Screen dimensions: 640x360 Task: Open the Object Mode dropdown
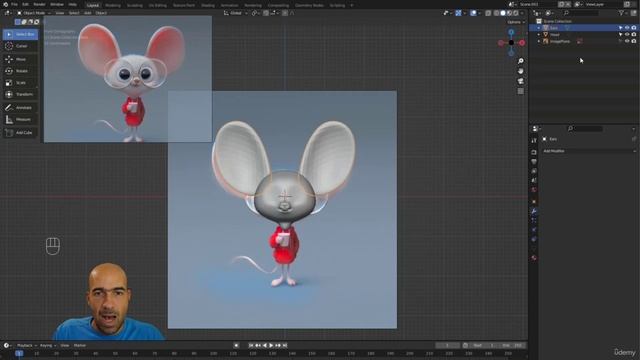point(34,13)
